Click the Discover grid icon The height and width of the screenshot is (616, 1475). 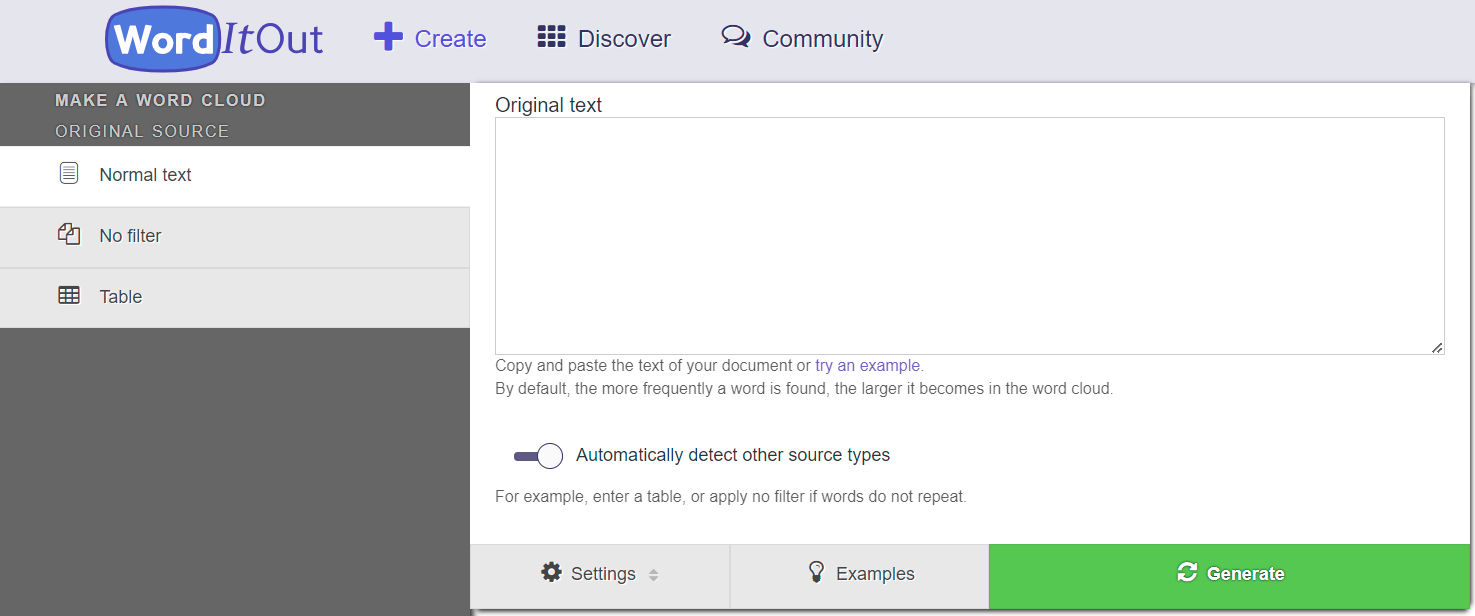click(551, 36)
